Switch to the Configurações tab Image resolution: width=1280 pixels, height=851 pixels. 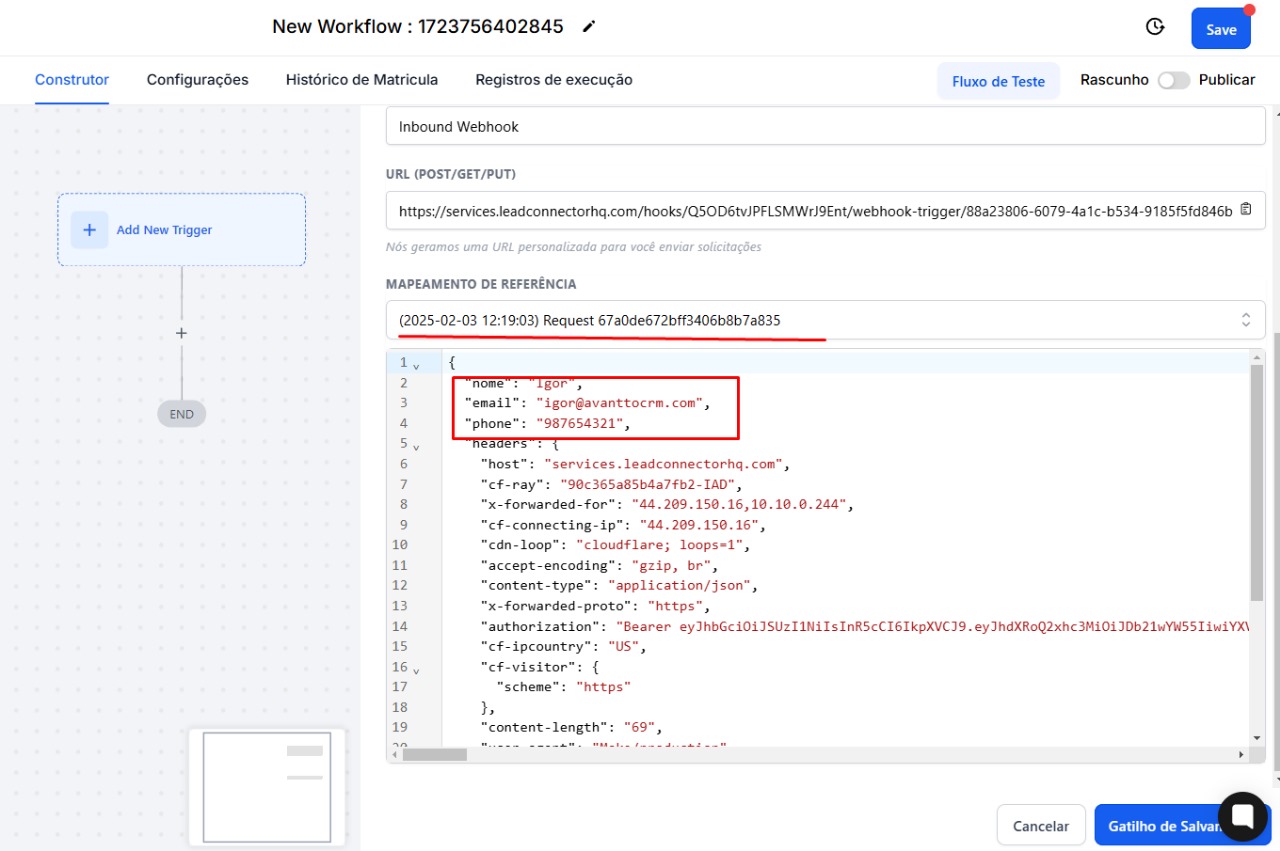(197, 80)
